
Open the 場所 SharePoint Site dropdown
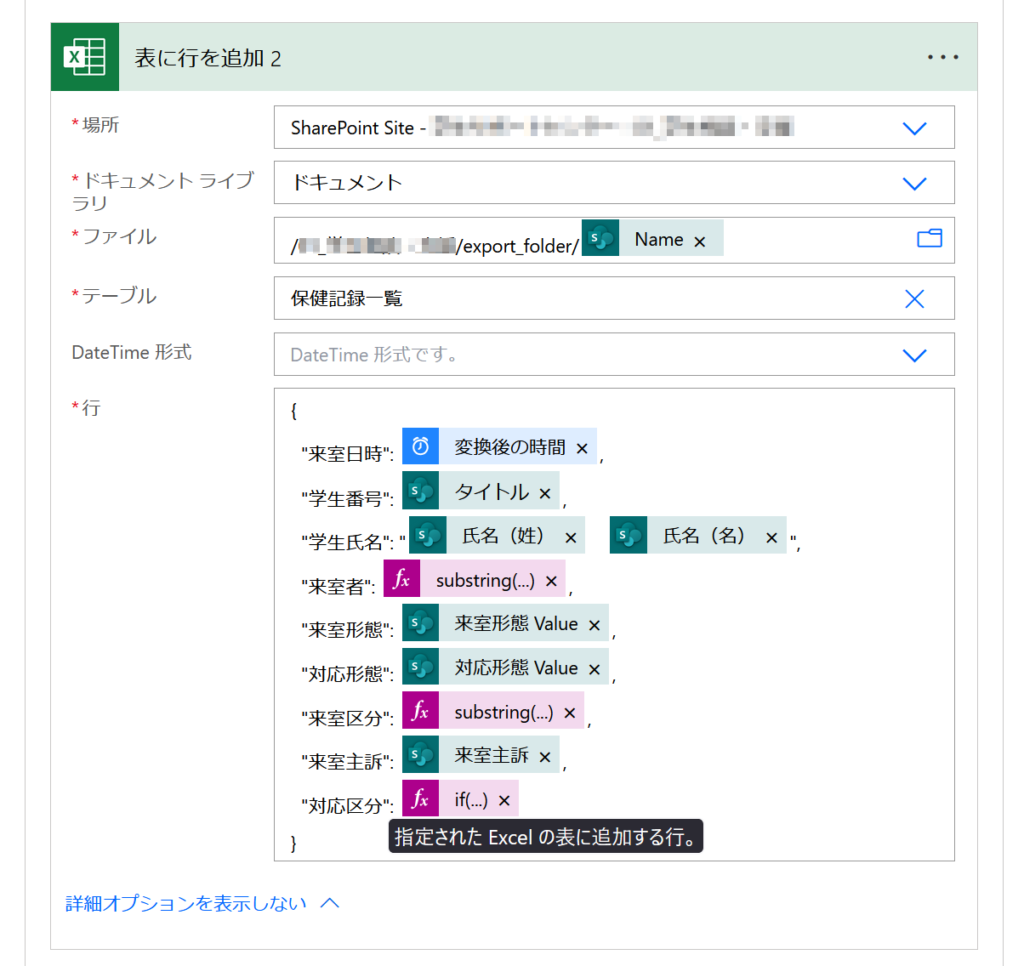click(x=913, y=127)
